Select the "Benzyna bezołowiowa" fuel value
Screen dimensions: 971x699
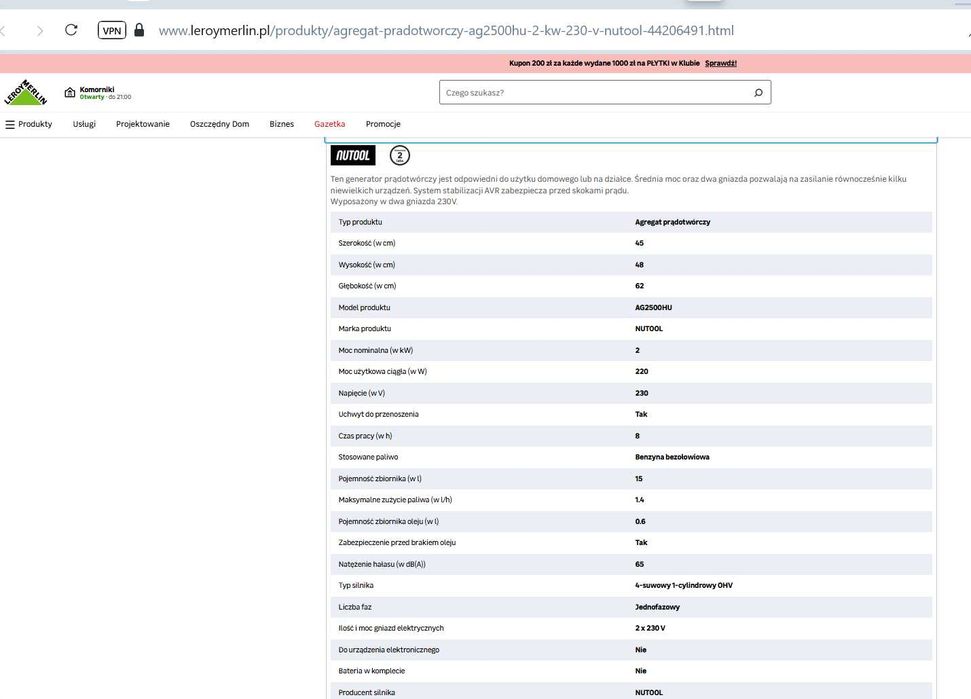point(672,457)
